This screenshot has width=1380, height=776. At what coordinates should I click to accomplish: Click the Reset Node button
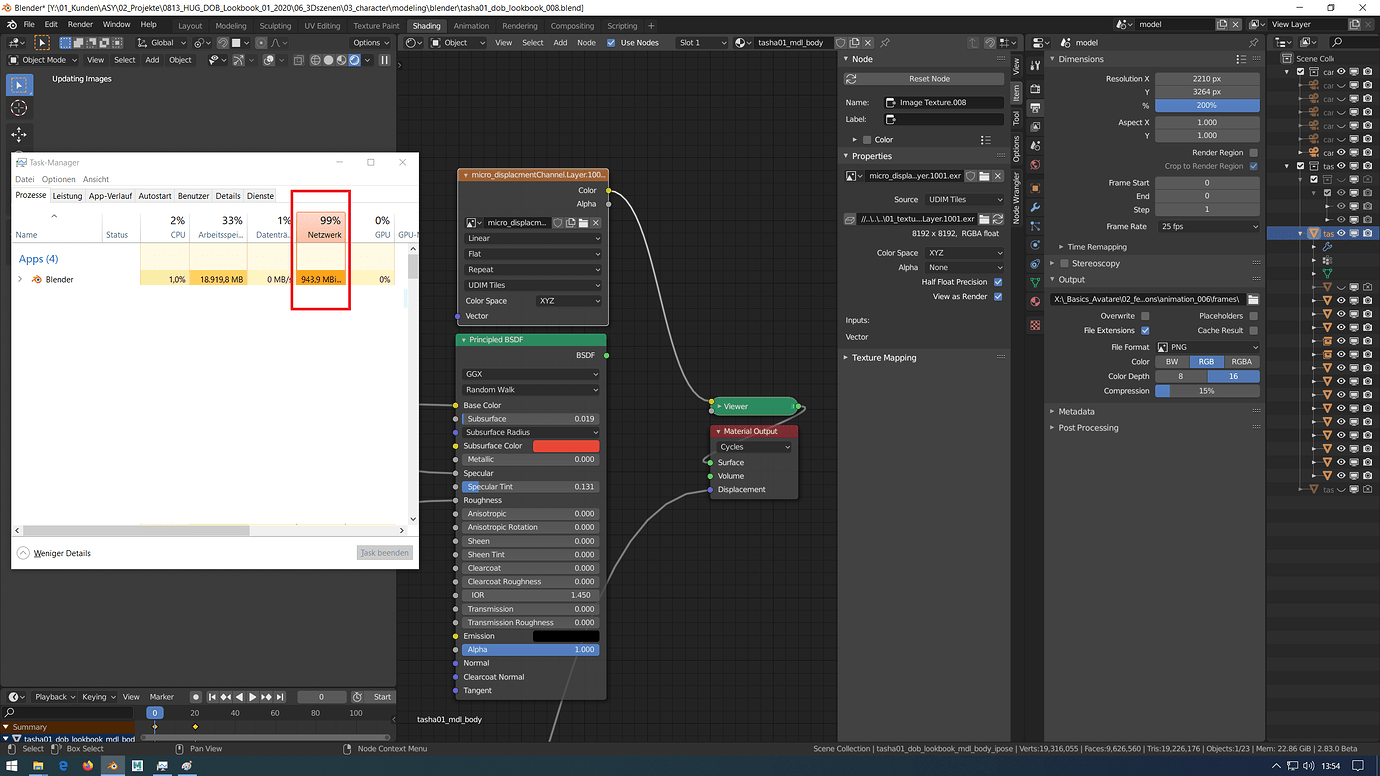click(929, 79)
